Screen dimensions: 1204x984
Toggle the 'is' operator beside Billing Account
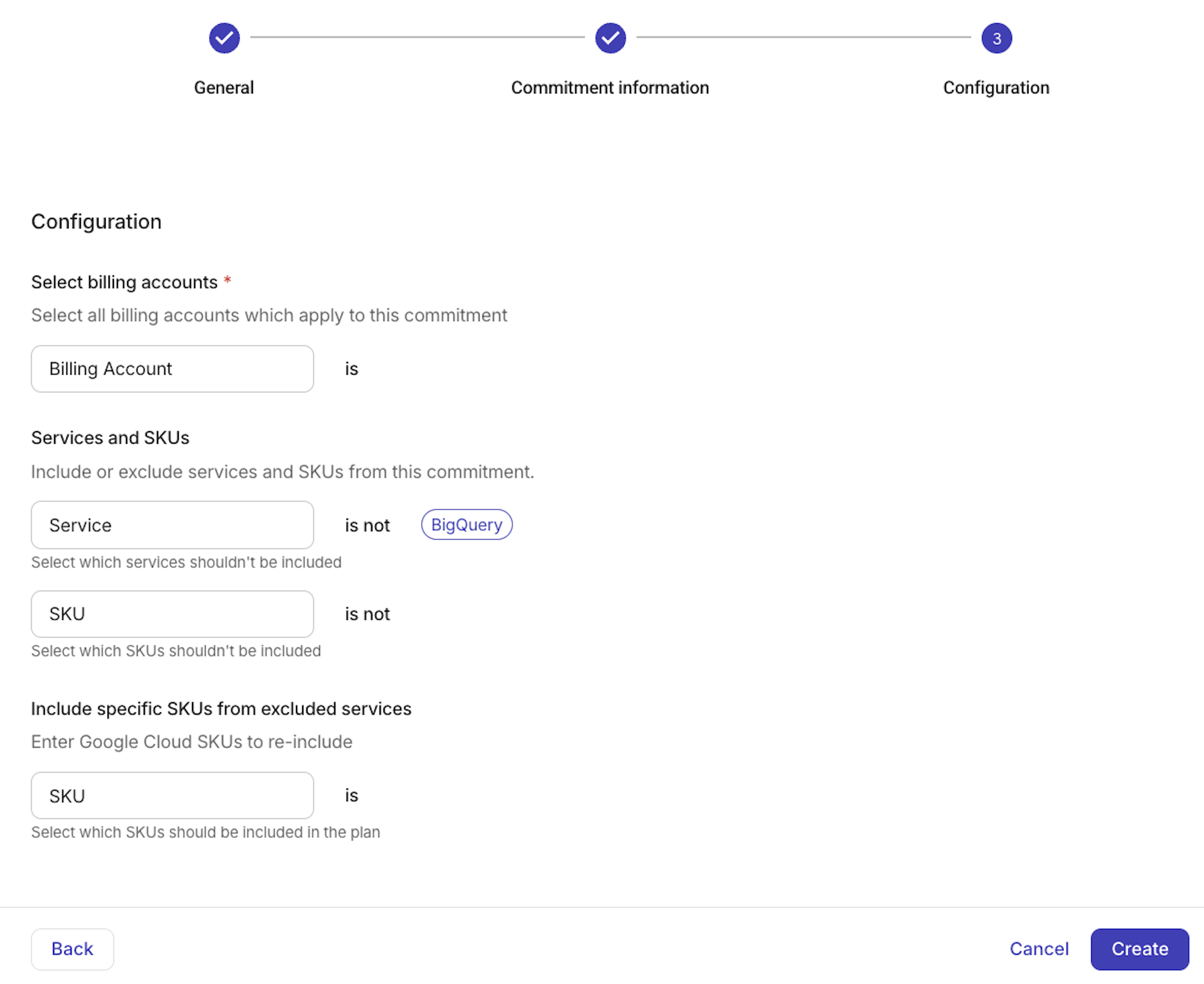pyautogui.click(x=351, y=369)
